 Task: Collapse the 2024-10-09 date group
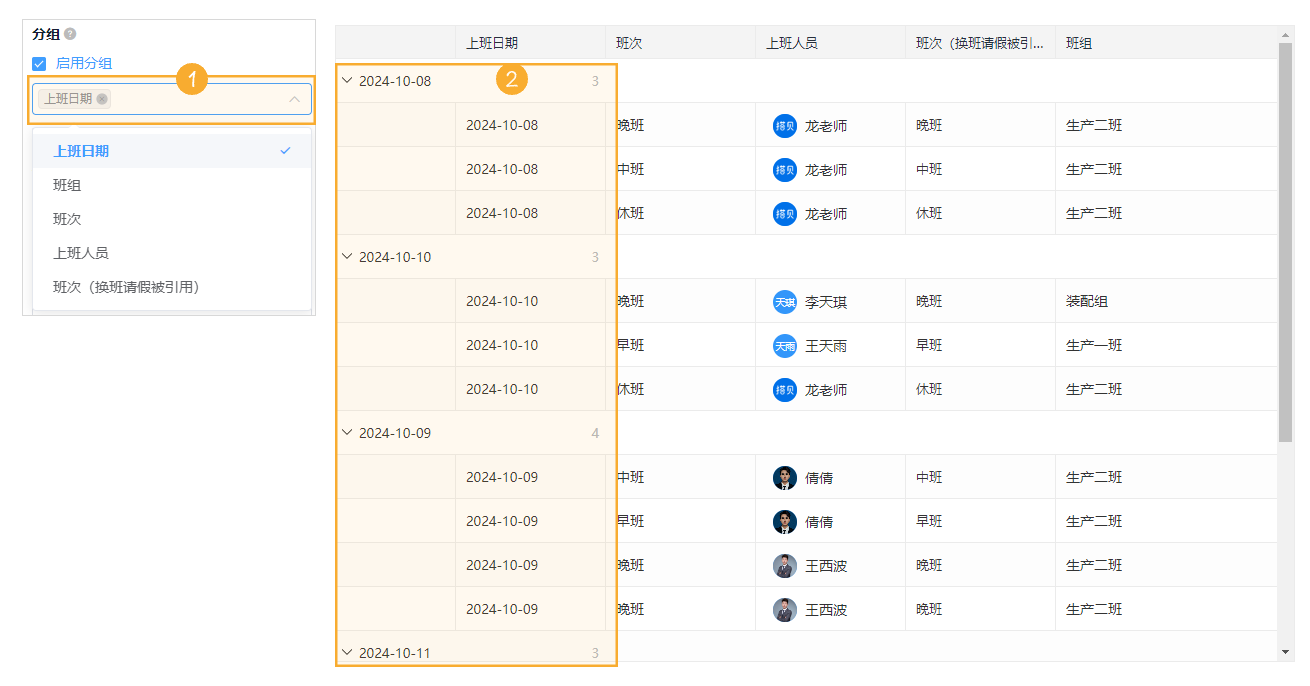(347, 433)
